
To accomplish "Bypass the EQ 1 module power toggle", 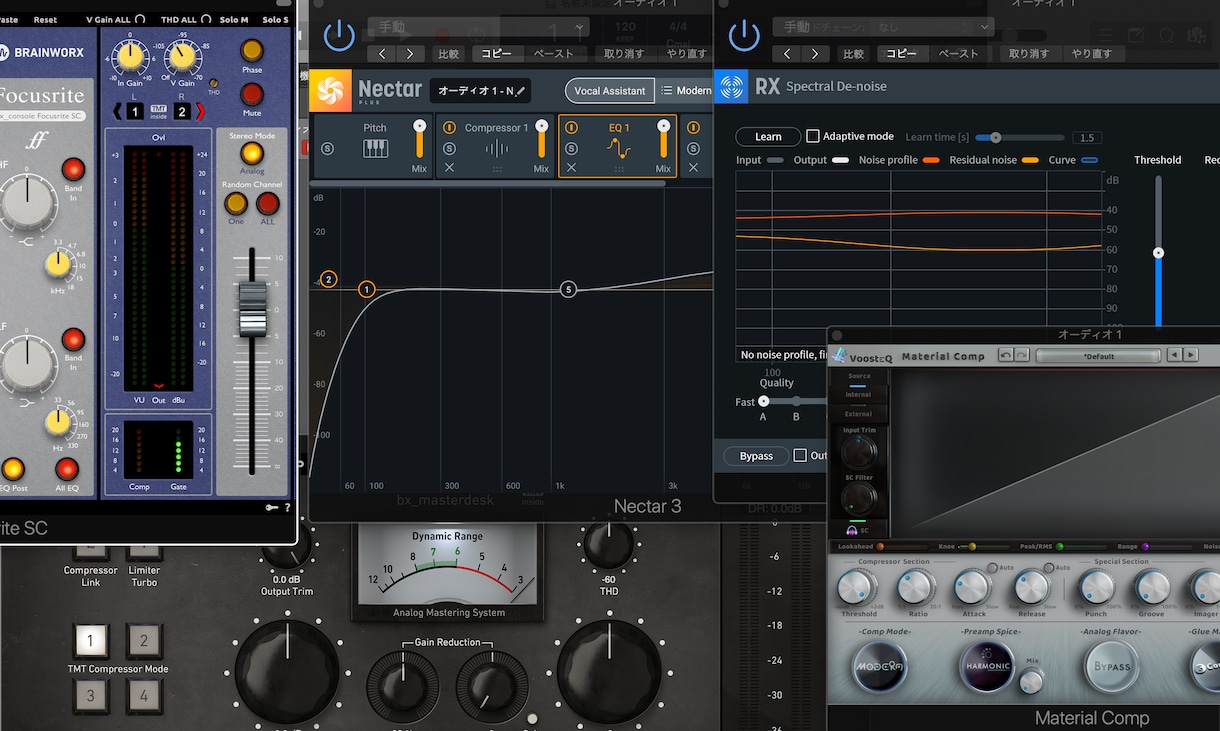I will 571,128.
